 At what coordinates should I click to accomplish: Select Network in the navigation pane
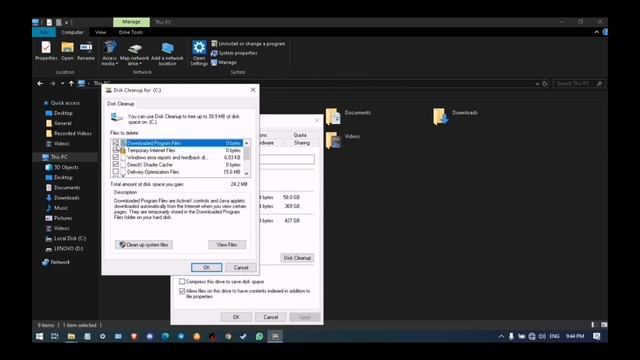pyautogui.click(x=56, y=262)
